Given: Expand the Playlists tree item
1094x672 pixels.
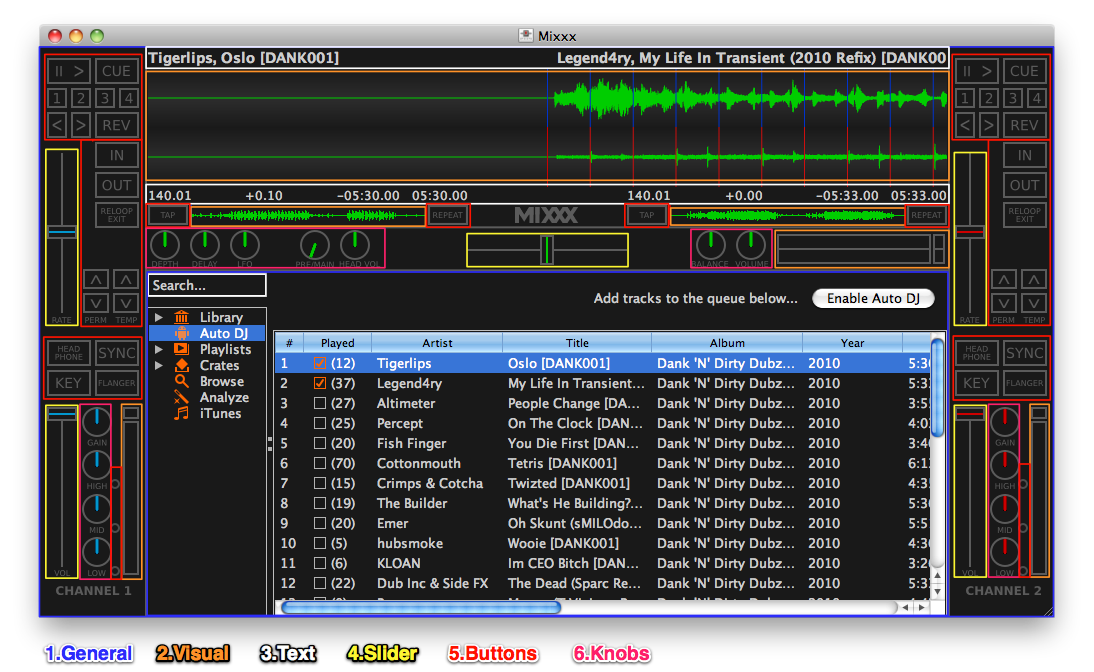Looking at the screenshot, I should point(158,350).
